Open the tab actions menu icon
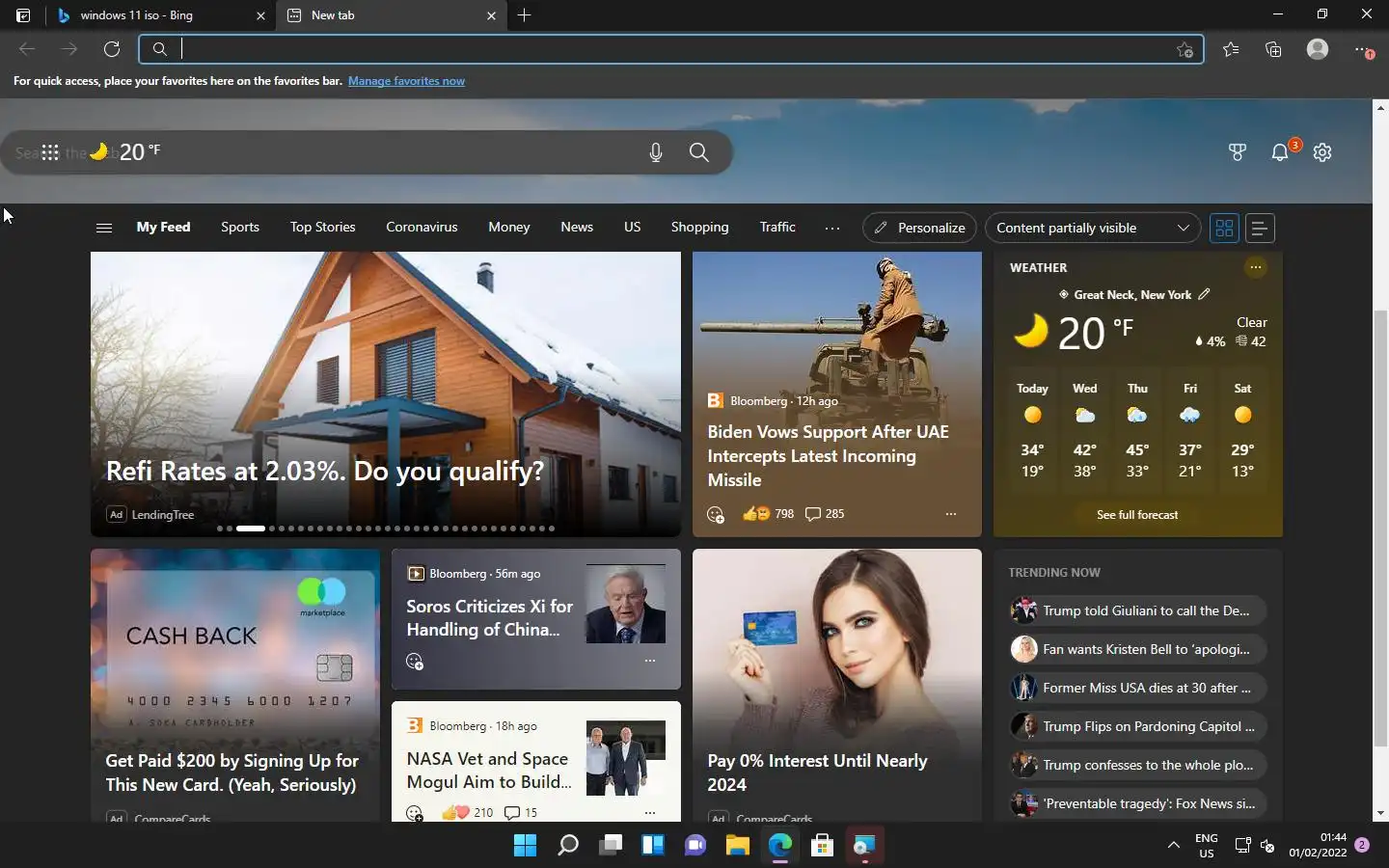 [x=23, y=15]
